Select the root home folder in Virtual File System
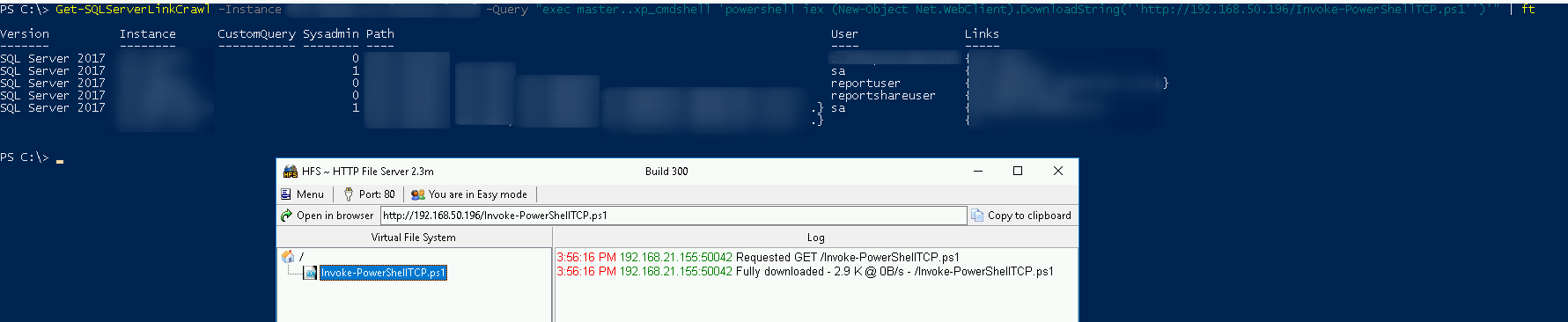This screenshot has height=322, width=1568. tap(292, 257)
